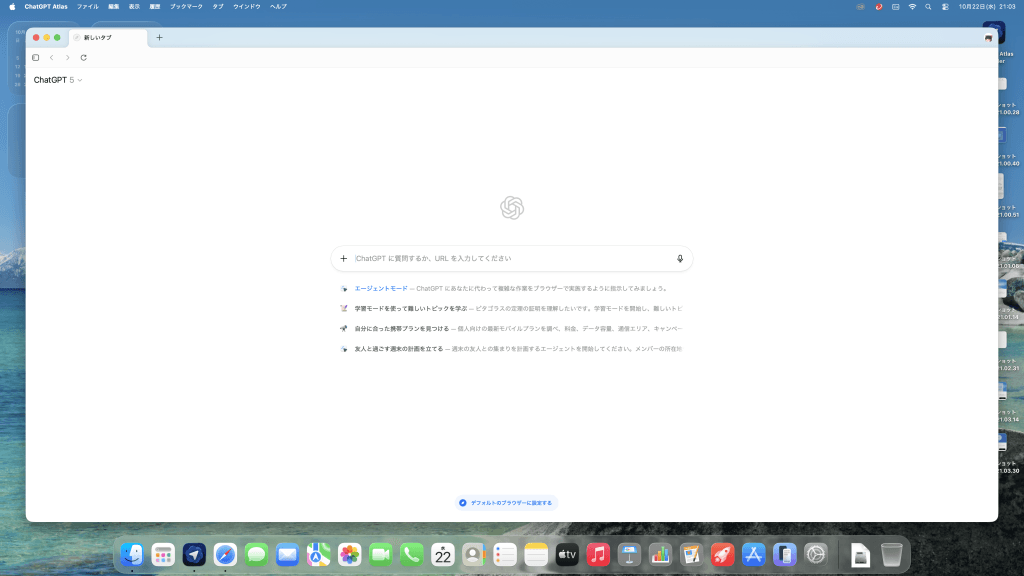
Task: Open the 履歴 menu in the menu bar
Action: point(155,6)
